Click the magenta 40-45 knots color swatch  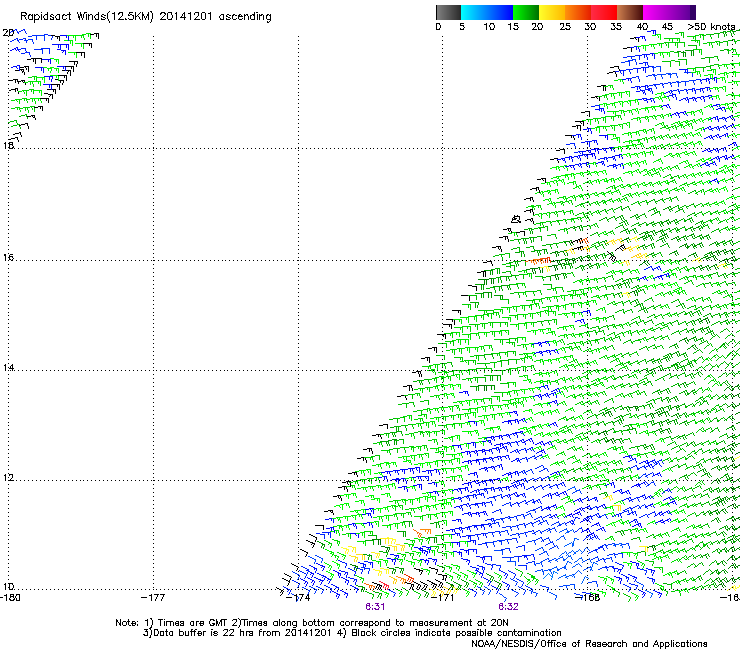click(x=656, y=12)
